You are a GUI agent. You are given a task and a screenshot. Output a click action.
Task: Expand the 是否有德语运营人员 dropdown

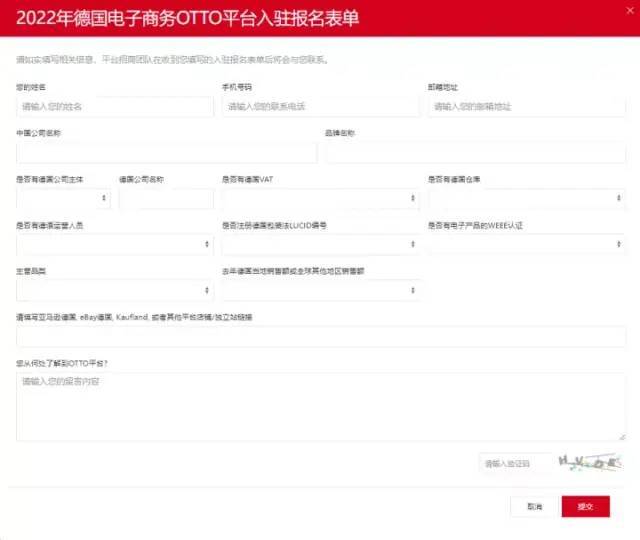click(115, 244)
